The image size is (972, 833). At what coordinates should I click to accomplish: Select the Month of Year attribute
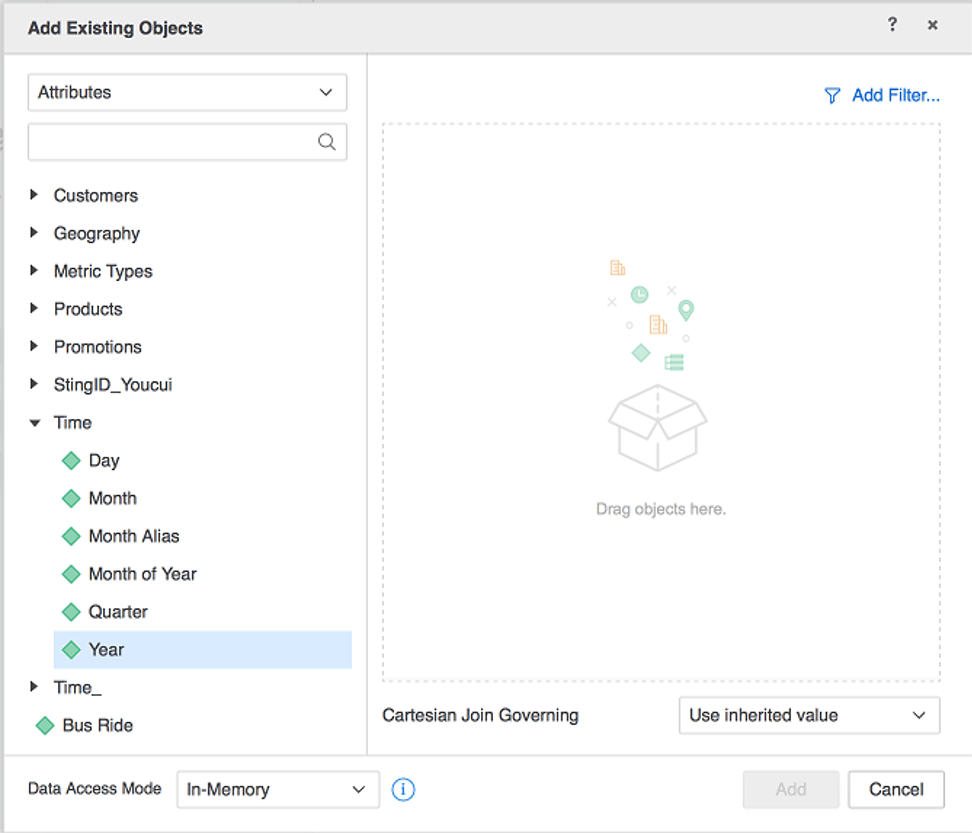click(142, 574)
